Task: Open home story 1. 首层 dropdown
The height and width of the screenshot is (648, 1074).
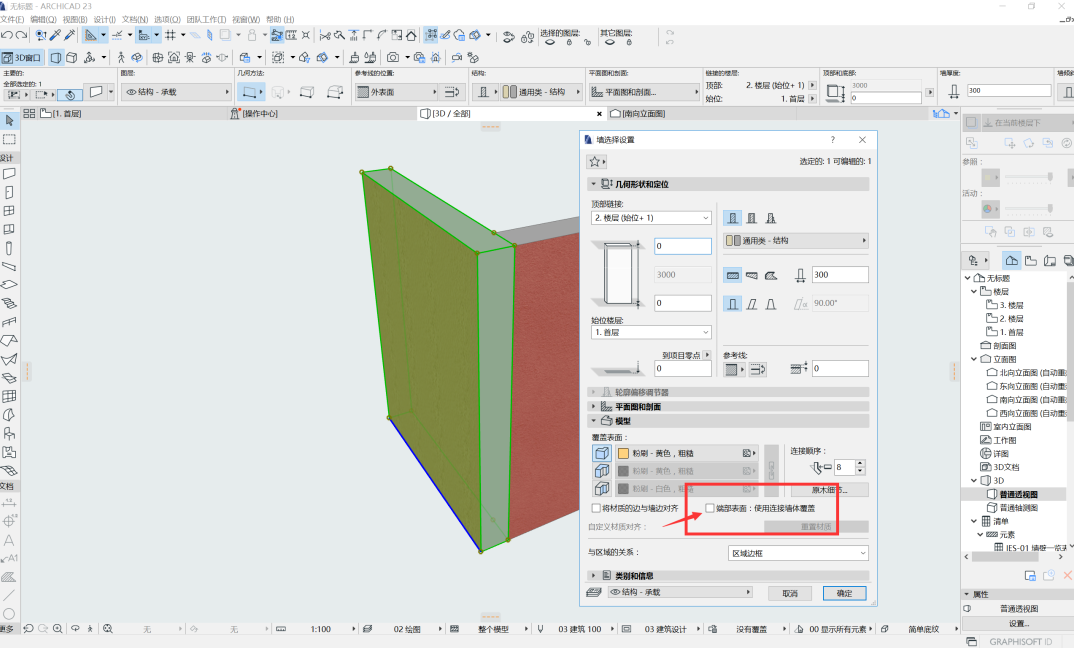Action: tap(651, 332)
